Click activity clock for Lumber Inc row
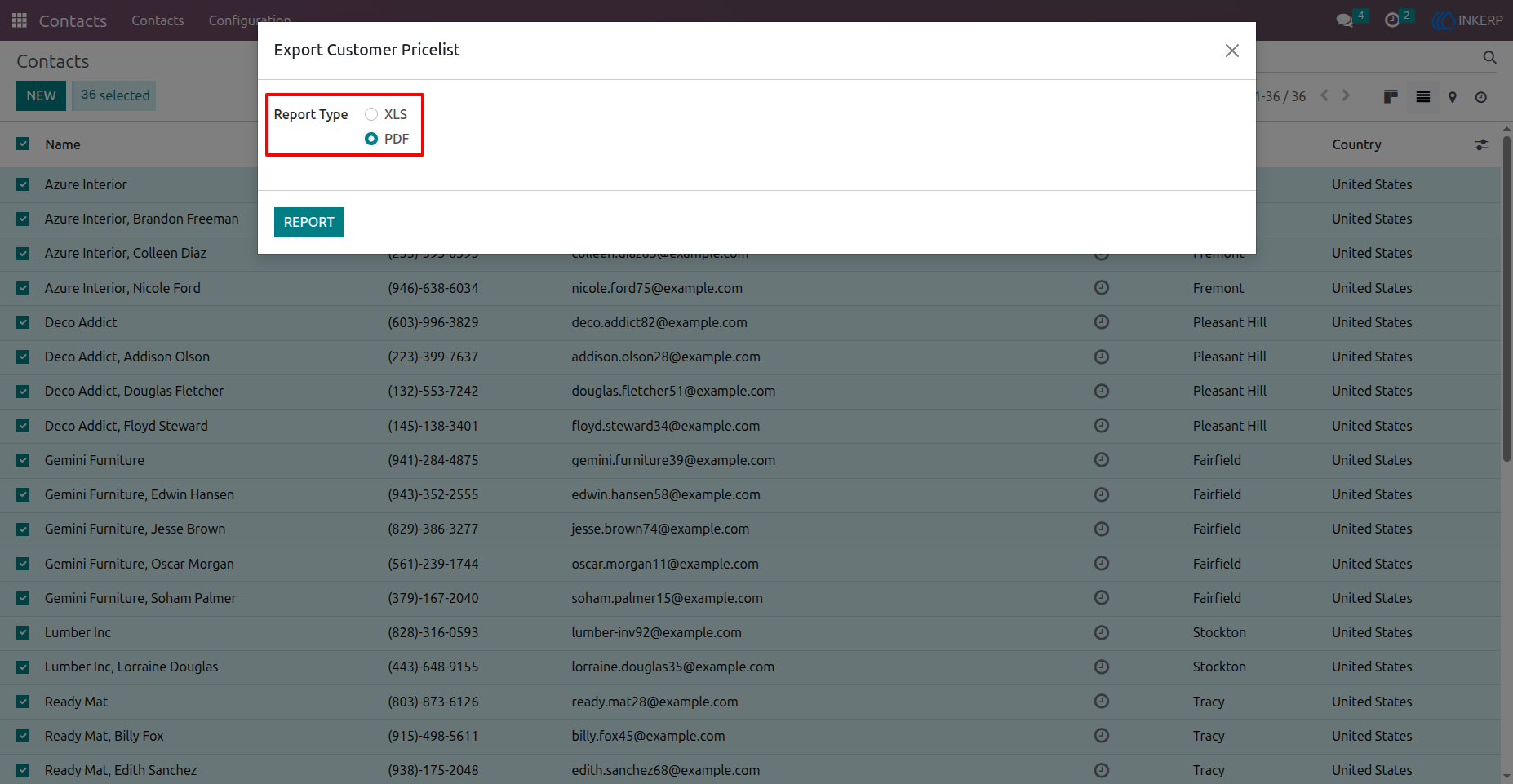This screenshot has width=1513, height=784. pyautogui.click(x=1102, y=632)
